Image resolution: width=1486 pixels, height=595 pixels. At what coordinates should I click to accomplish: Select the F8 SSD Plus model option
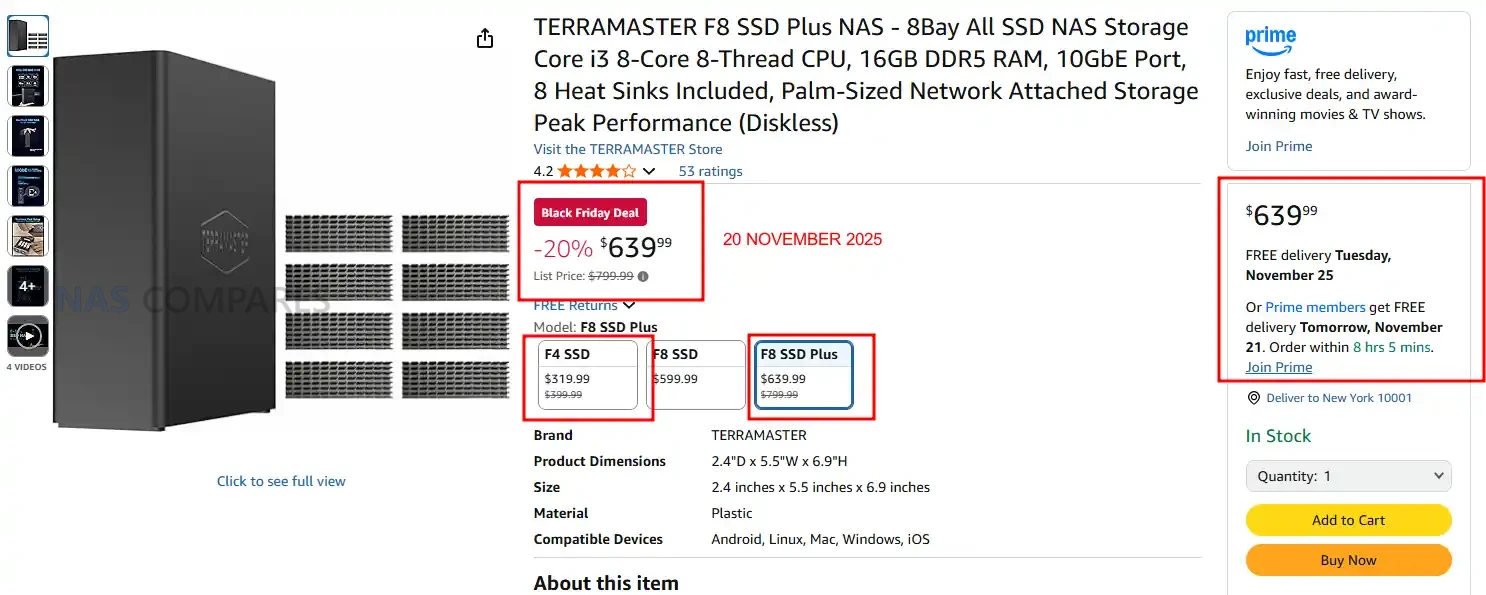(803, 375)
